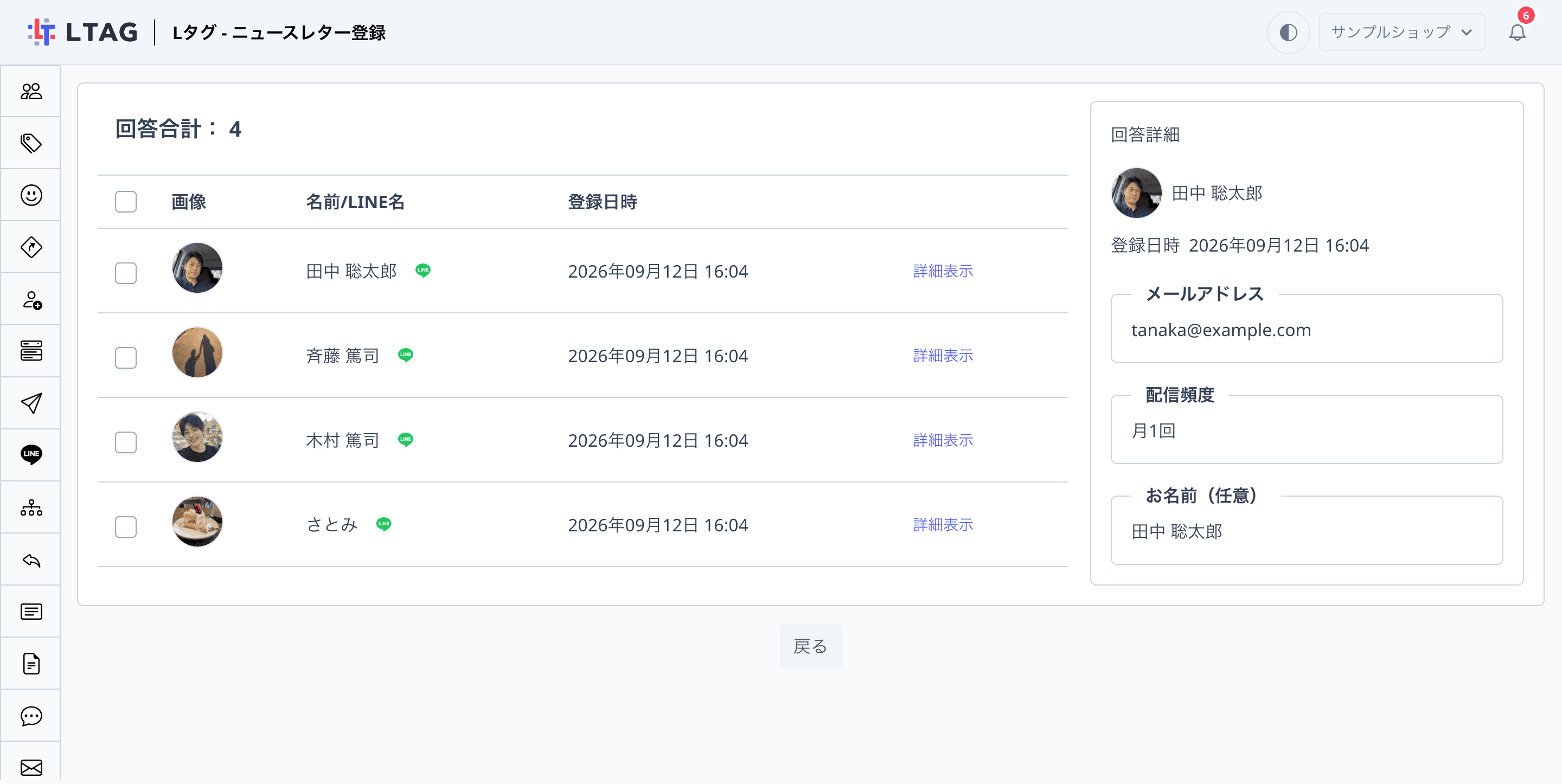1562x784 pixels.
Task: Click 木村 篤司's avatar thumbnail
Action: [x=197, y=437]
